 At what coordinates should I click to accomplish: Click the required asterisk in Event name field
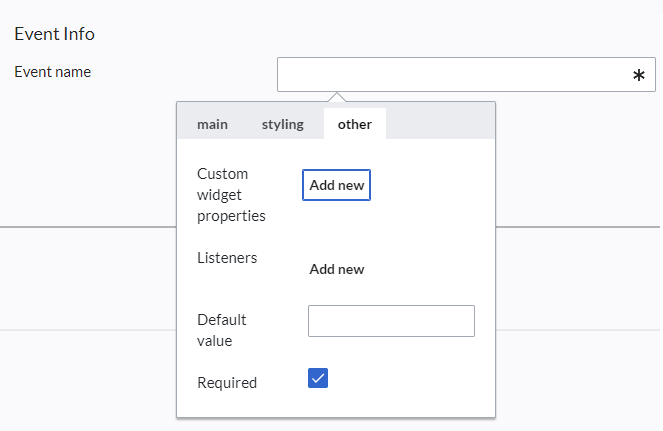(x=638, y=76)
